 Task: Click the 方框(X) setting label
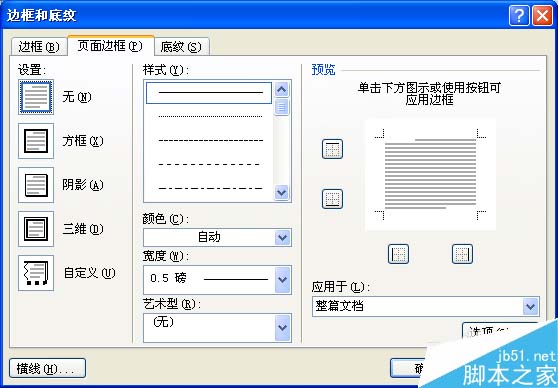[x=83, y=141]
